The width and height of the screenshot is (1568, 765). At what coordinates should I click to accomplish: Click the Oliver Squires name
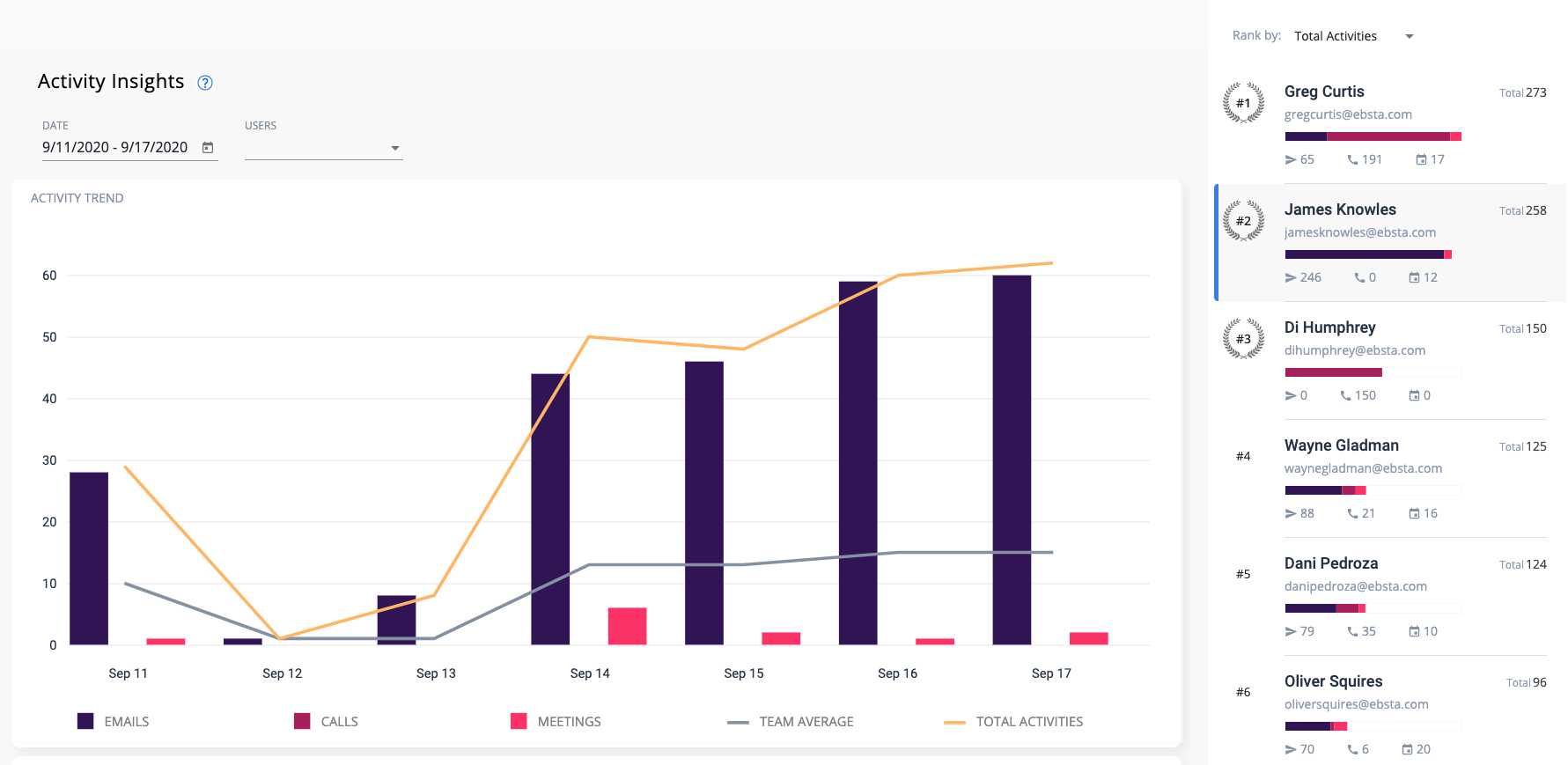1333,681
